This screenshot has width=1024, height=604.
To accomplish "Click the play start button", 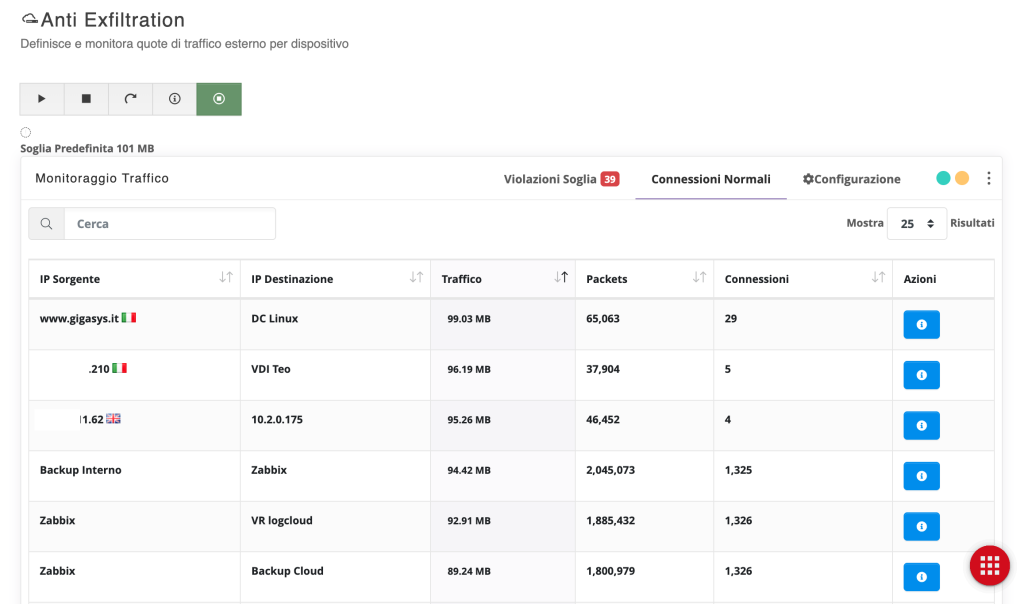I will [42, 99].
